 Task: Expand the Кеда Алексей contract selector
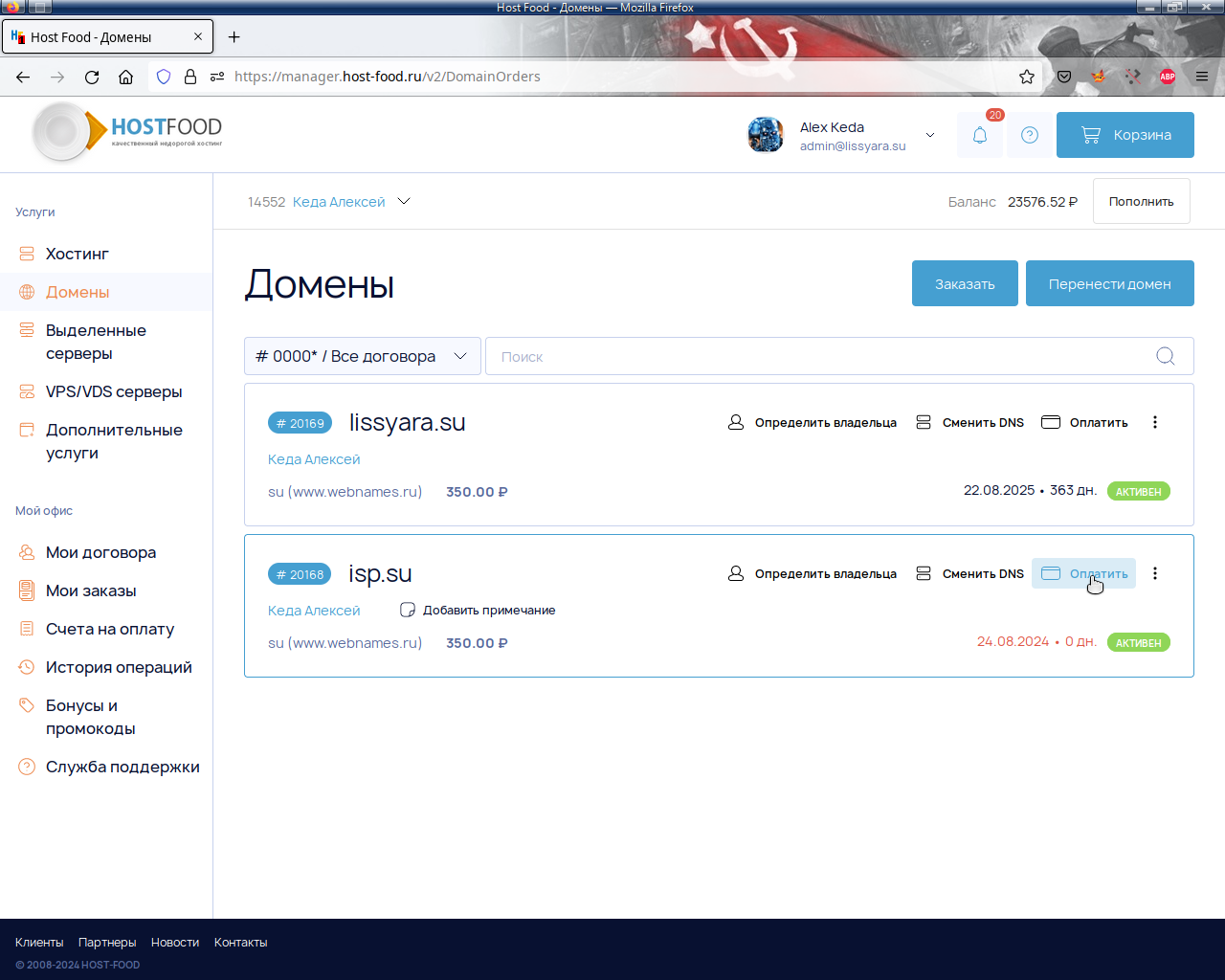[404, 202]
